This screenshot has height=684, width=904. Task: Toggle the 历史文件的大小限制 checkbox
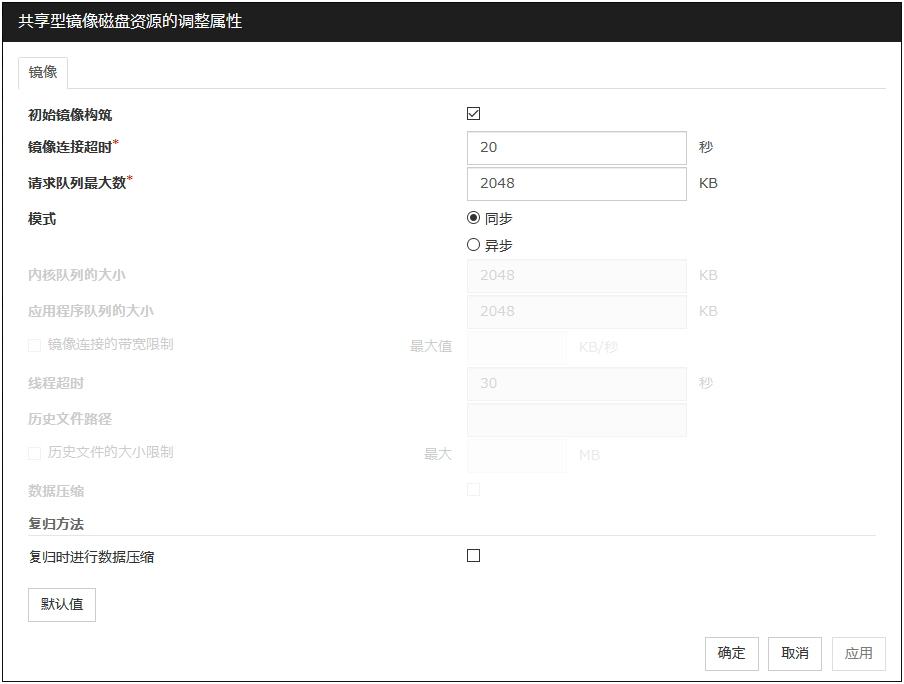point(35,453)
